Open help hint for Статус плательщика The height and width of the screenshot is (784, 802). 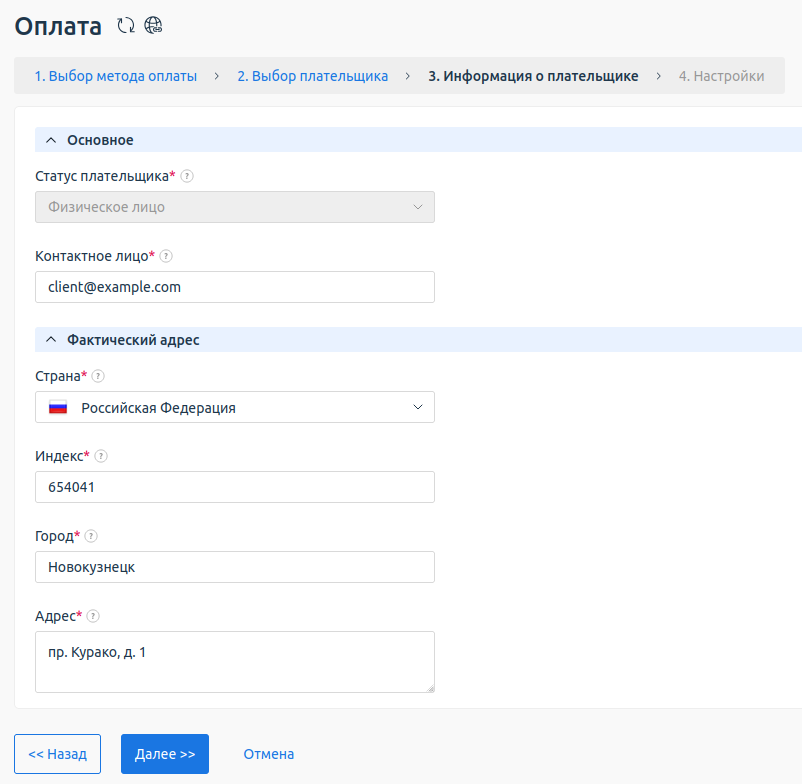click(187, 176)
